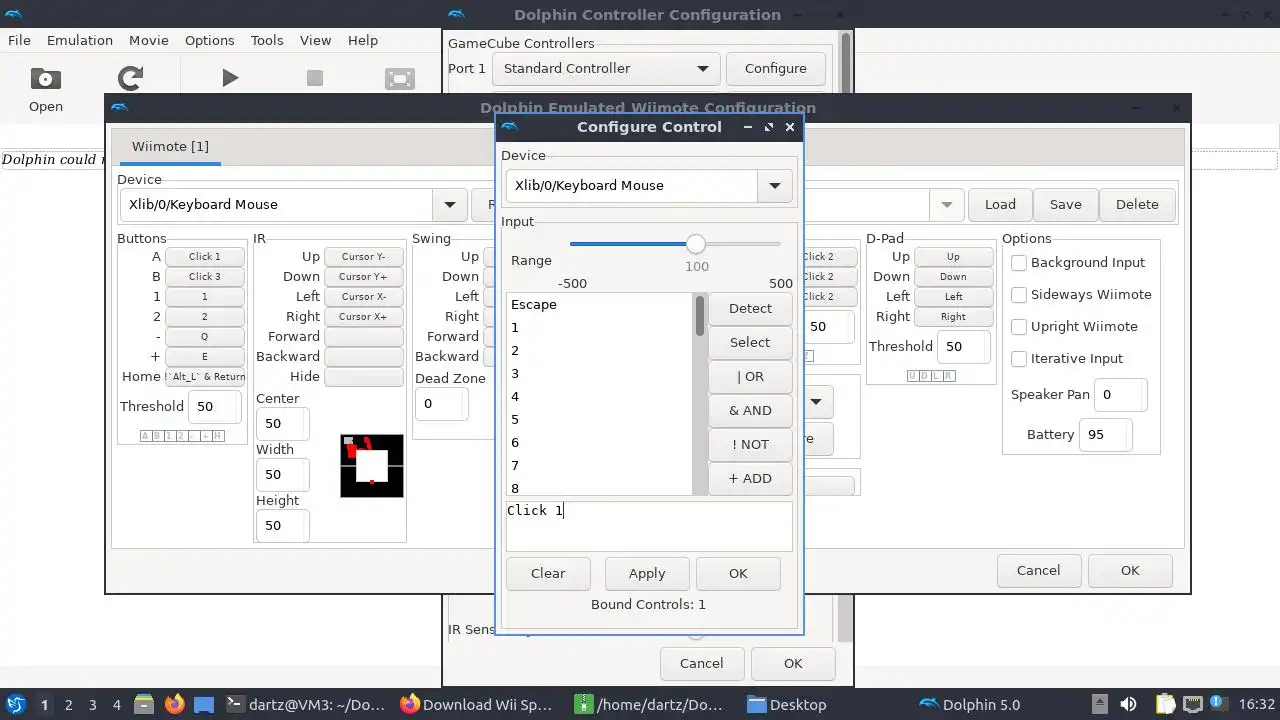Image resolution: width=1280 pixels, height=720 pixels.
Task: Click the + ADD operator button
Action: click(750, 478)
